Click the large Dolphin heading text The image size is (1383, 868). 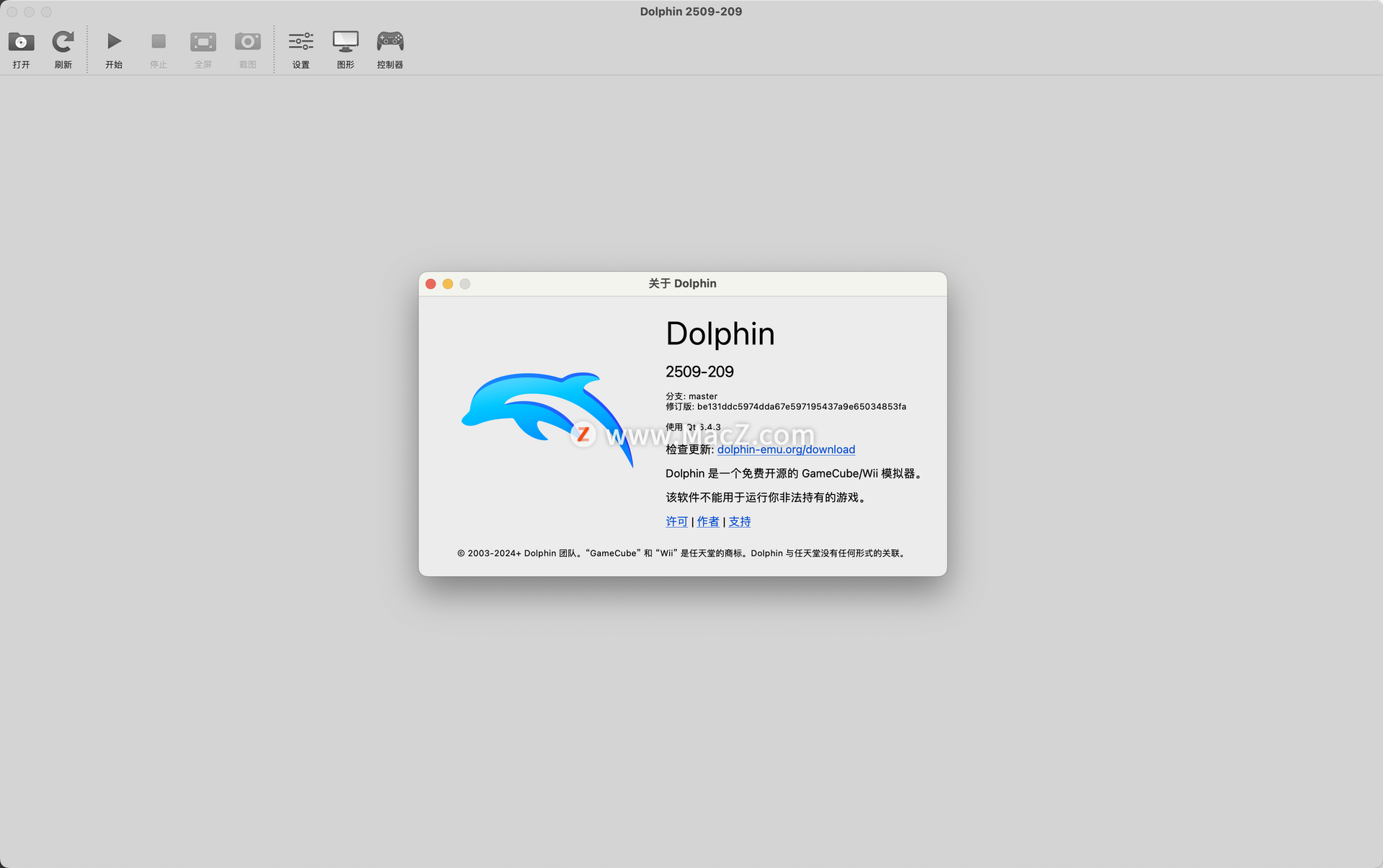pos(720,334)
